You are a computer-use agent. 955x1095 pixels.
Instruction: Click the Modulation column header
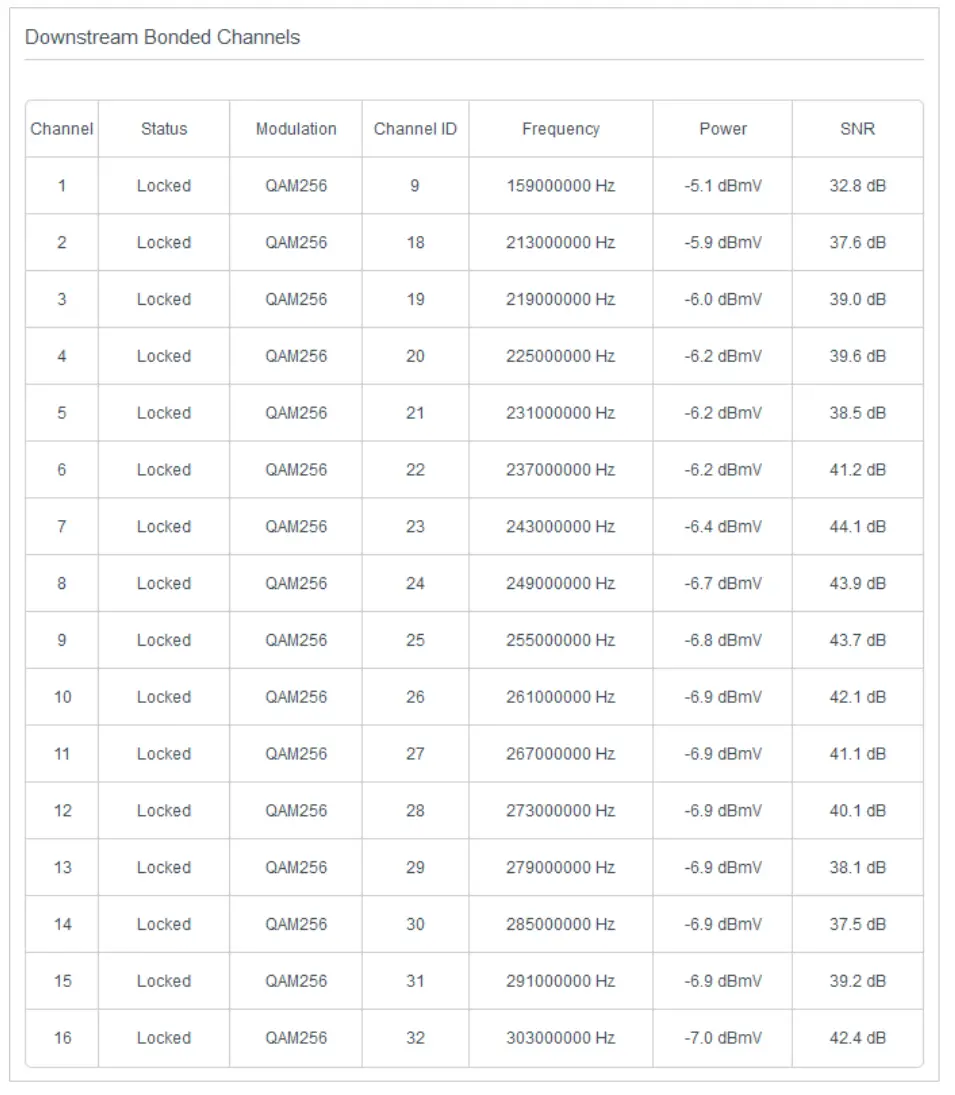click(296, 129)
